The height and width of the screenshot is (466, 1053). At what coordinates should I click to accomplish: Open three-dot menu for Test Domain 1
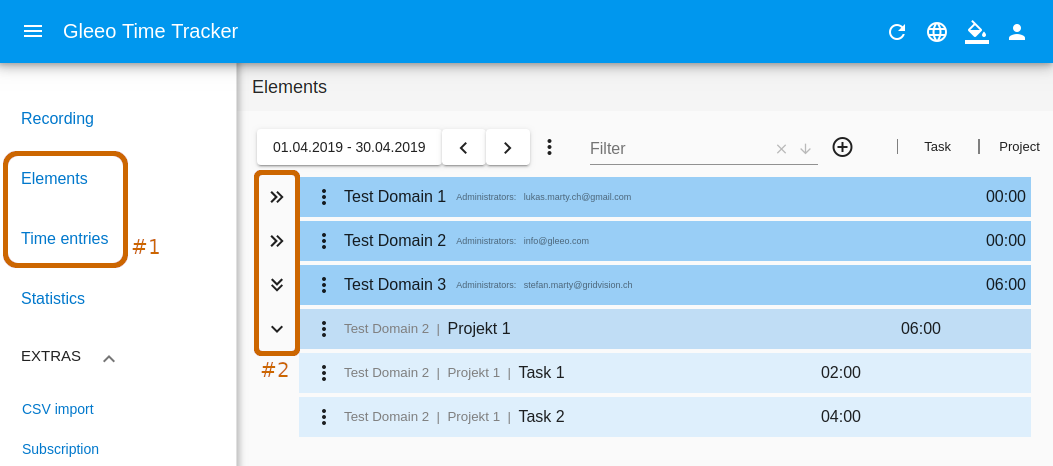(x=324, y=197)
